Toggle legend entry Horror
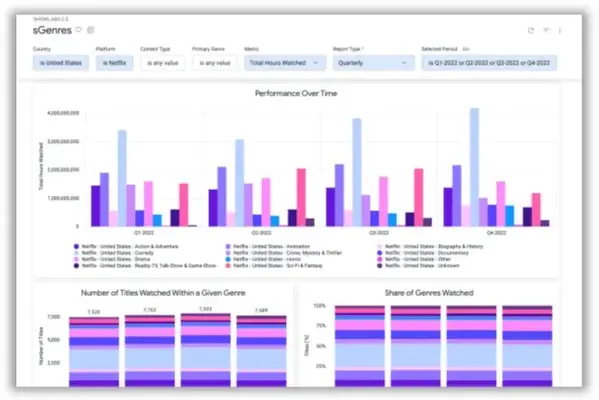The height and width of the screenshot is (400, 599). pyautogui.click(x=263, y=259)
